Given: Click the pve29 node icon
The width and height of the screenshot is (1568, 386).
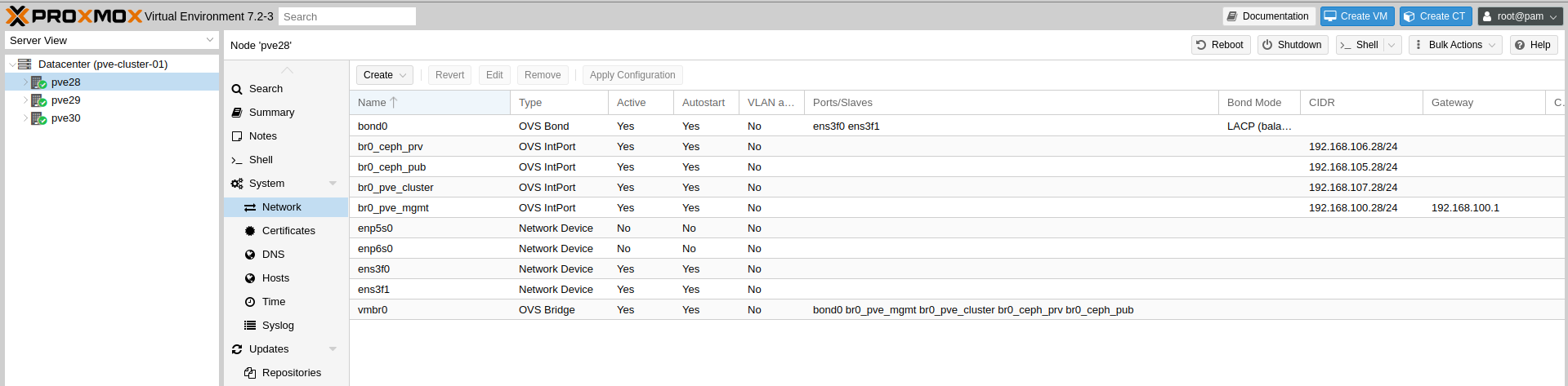Looking at the screenshot, I should (38, 100).
